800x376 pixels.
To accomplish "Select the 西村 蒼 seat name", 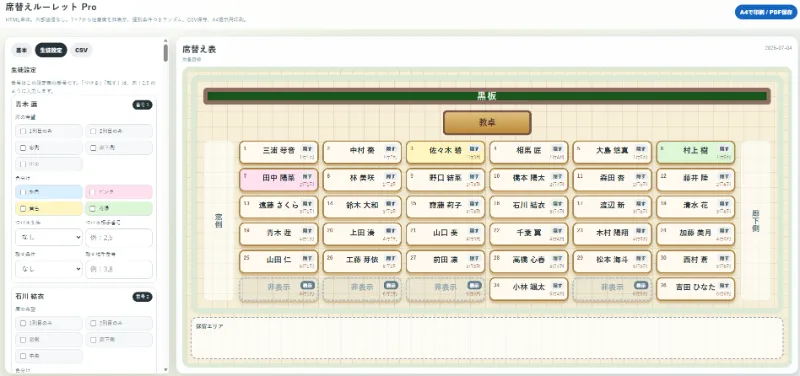I will coord(695,260).
